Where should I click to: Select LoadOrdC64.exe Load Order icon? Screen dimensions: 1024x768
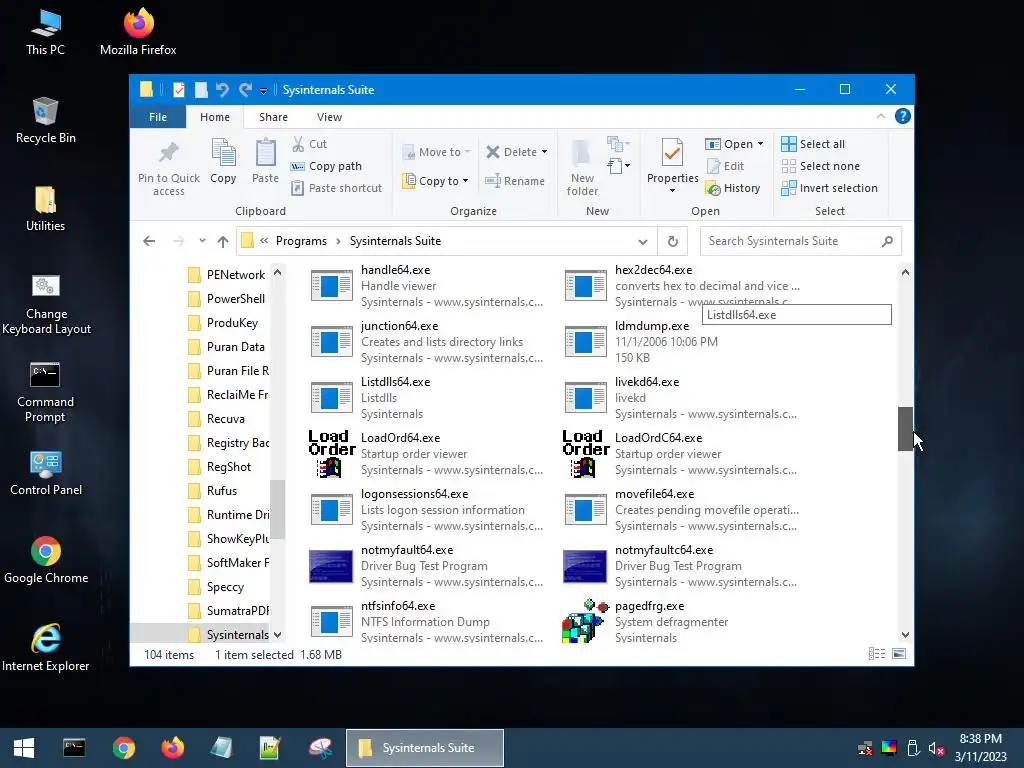(x=586, y=454)
